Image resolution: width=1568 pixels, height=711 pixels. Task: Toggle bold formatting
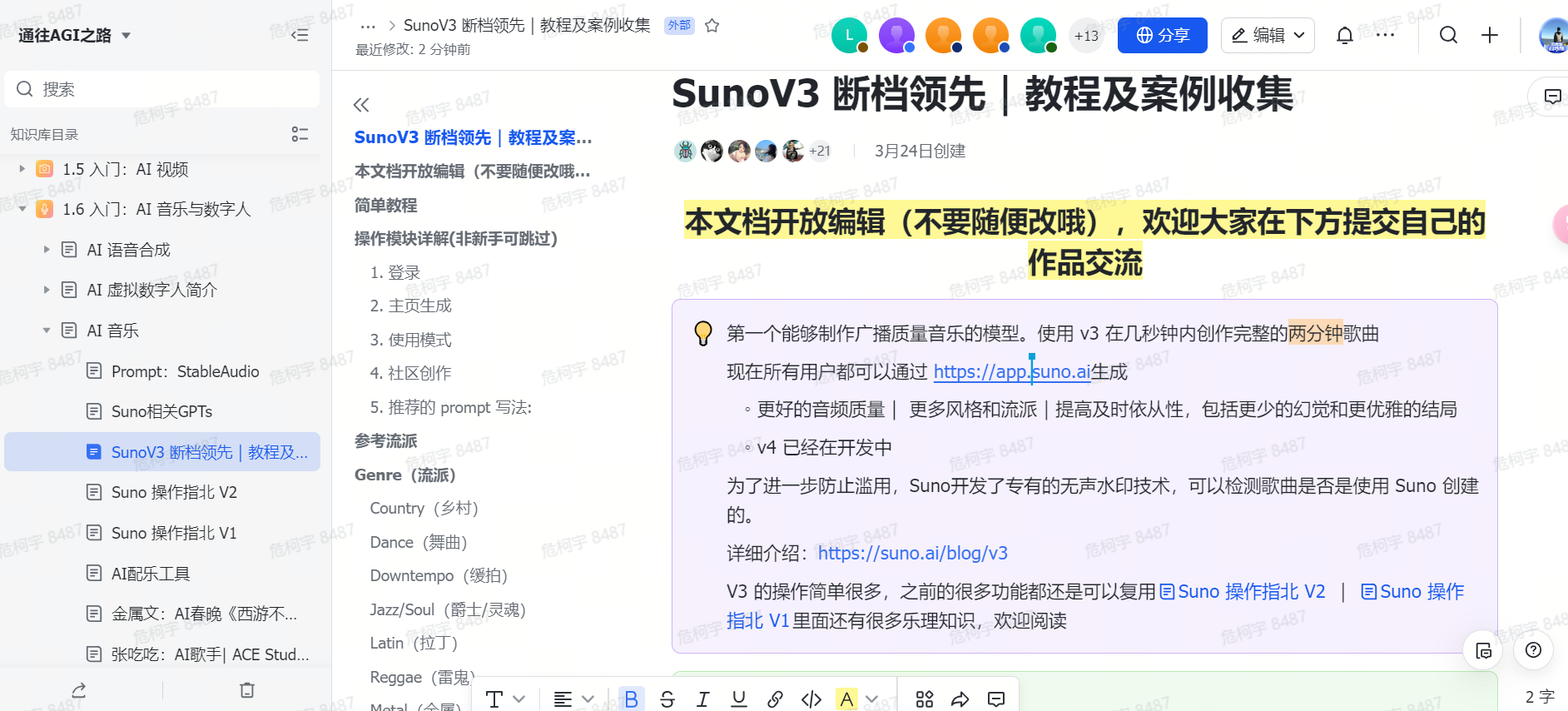click(x=631, y=699)
